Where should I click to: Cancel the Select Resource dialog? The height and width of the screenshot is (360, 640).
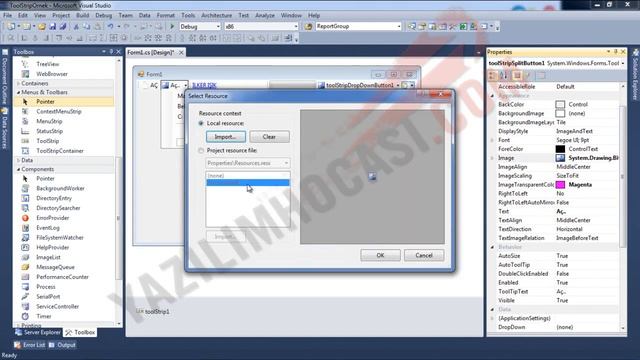[x=424, y=255]
